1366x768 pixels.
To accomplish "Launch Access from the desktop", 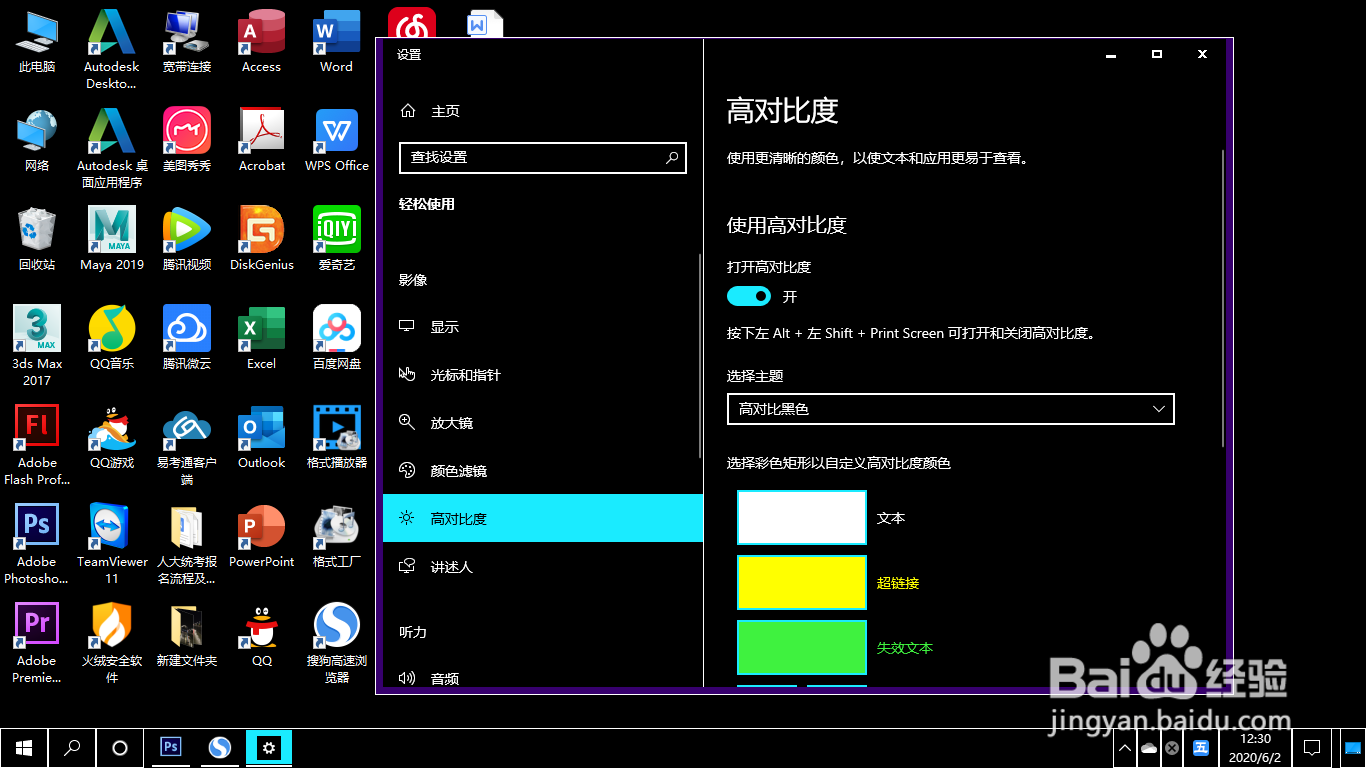I will pos(262,41).
